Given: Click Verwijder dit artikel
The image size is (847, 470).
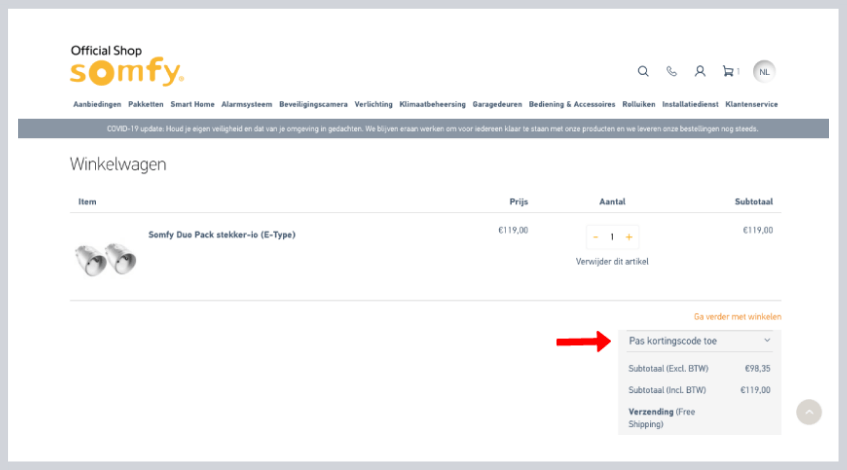Looking at the screenshot, I should coord(612,261).
